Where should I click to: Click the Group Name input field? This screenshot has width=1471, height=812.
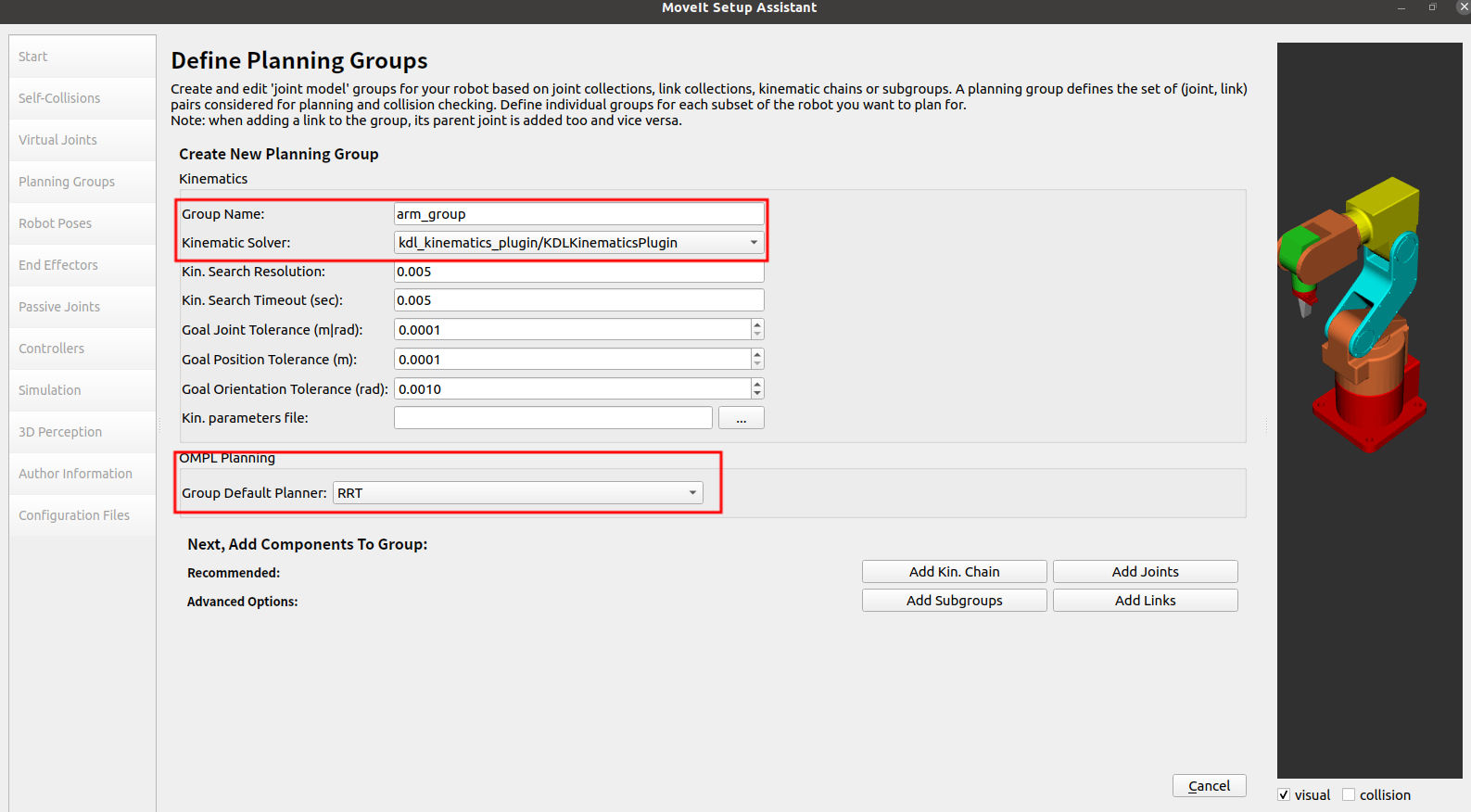click(x=579, y=214)
